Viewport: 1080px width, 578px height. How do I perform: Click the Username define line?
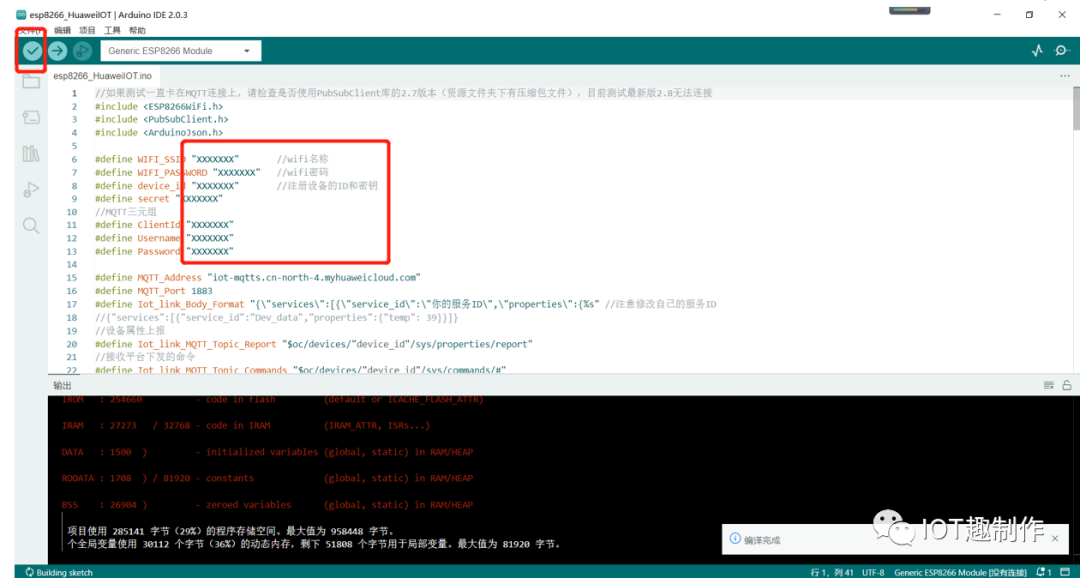(x=164, y=238)
